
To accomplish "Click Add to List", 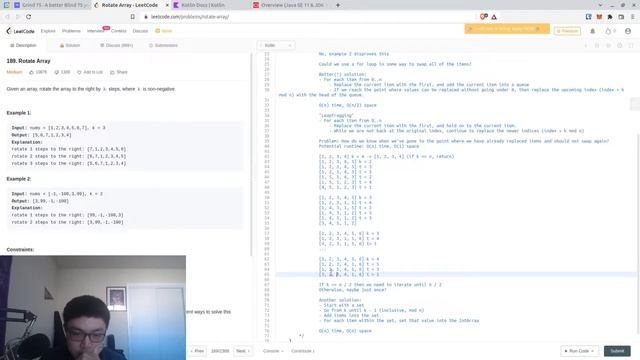I will click(90, 72).
